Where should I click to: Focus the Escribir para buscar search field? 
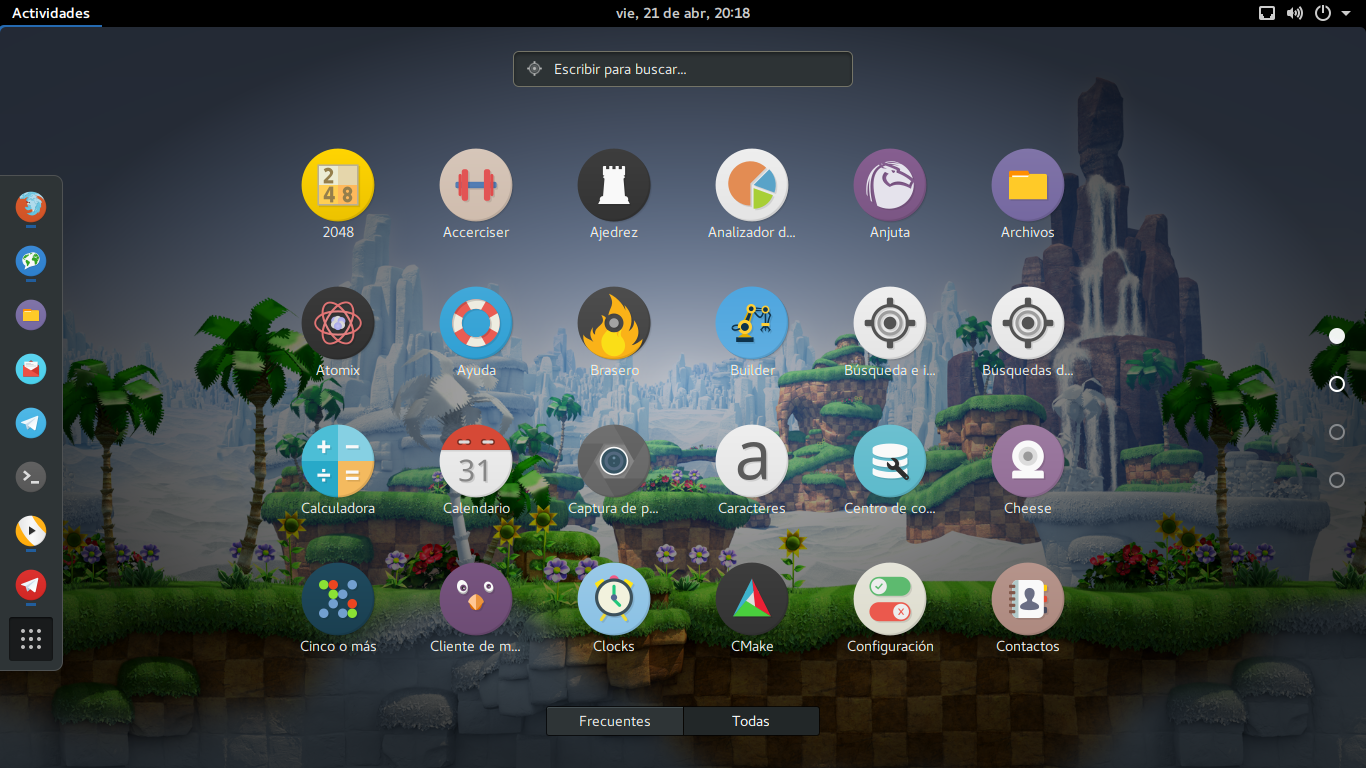coord(683,69)
